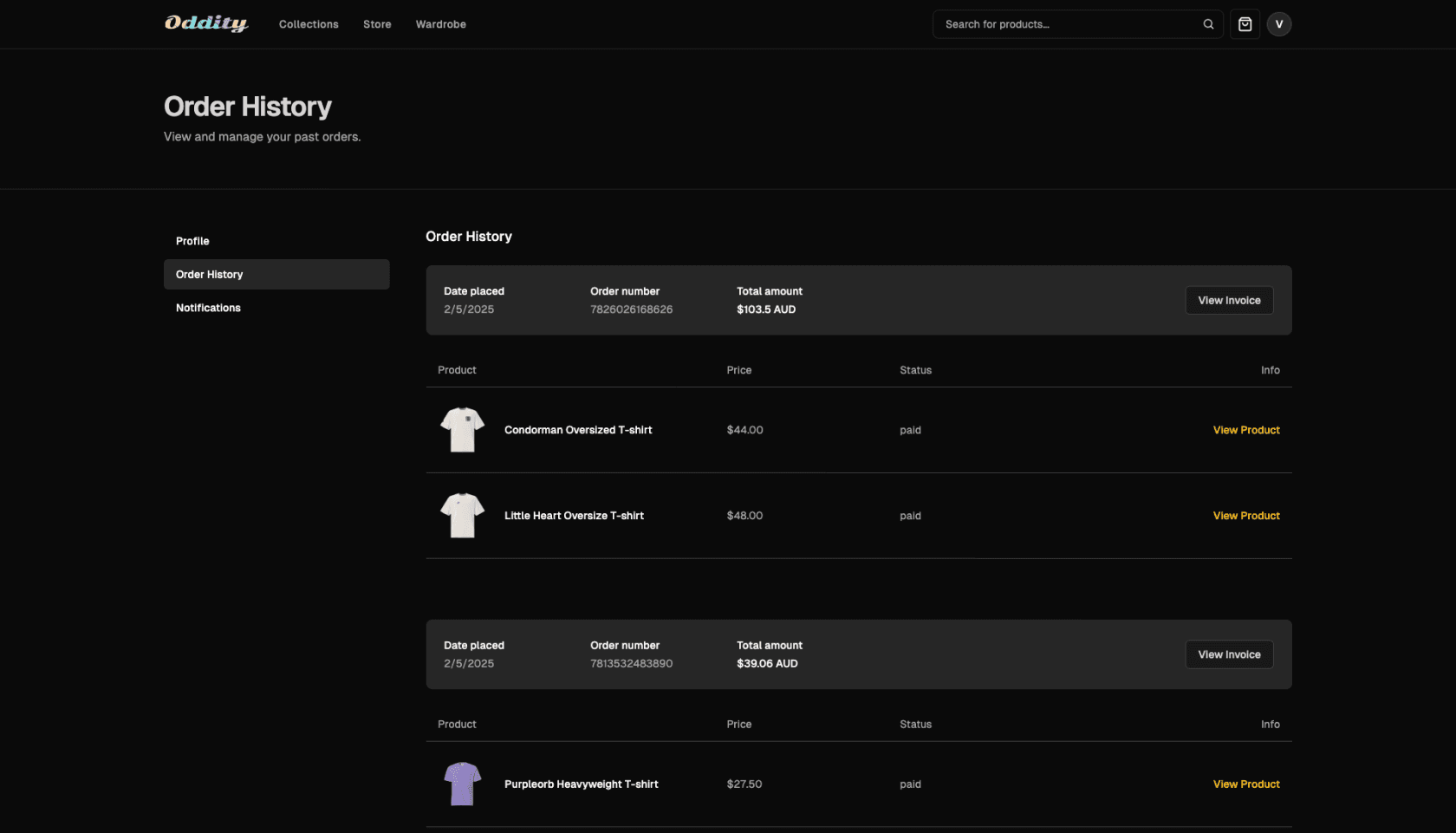Viewport: 1456px width, 833px height.
Task: Open the Notifications section
Action: click(208, 307)
